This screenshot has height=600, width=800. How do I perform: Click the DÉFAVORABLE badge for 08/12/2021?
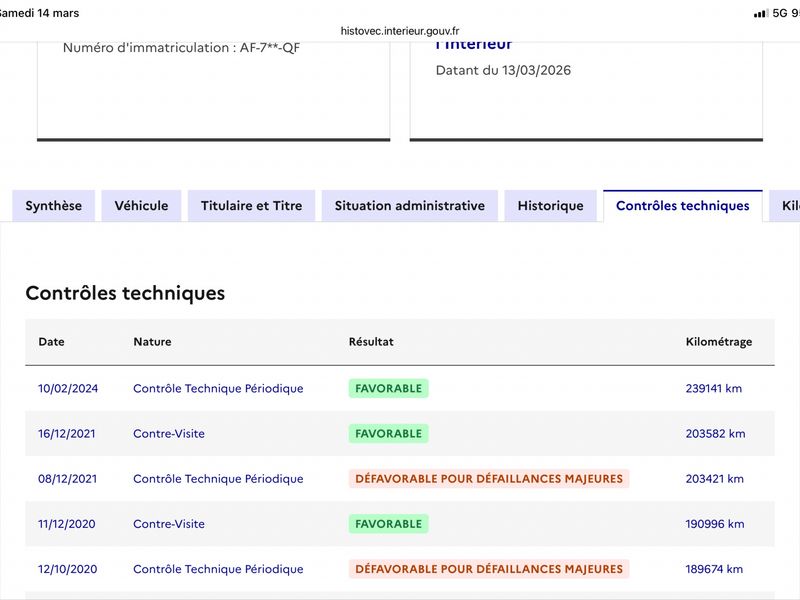(x=488, y=479)
